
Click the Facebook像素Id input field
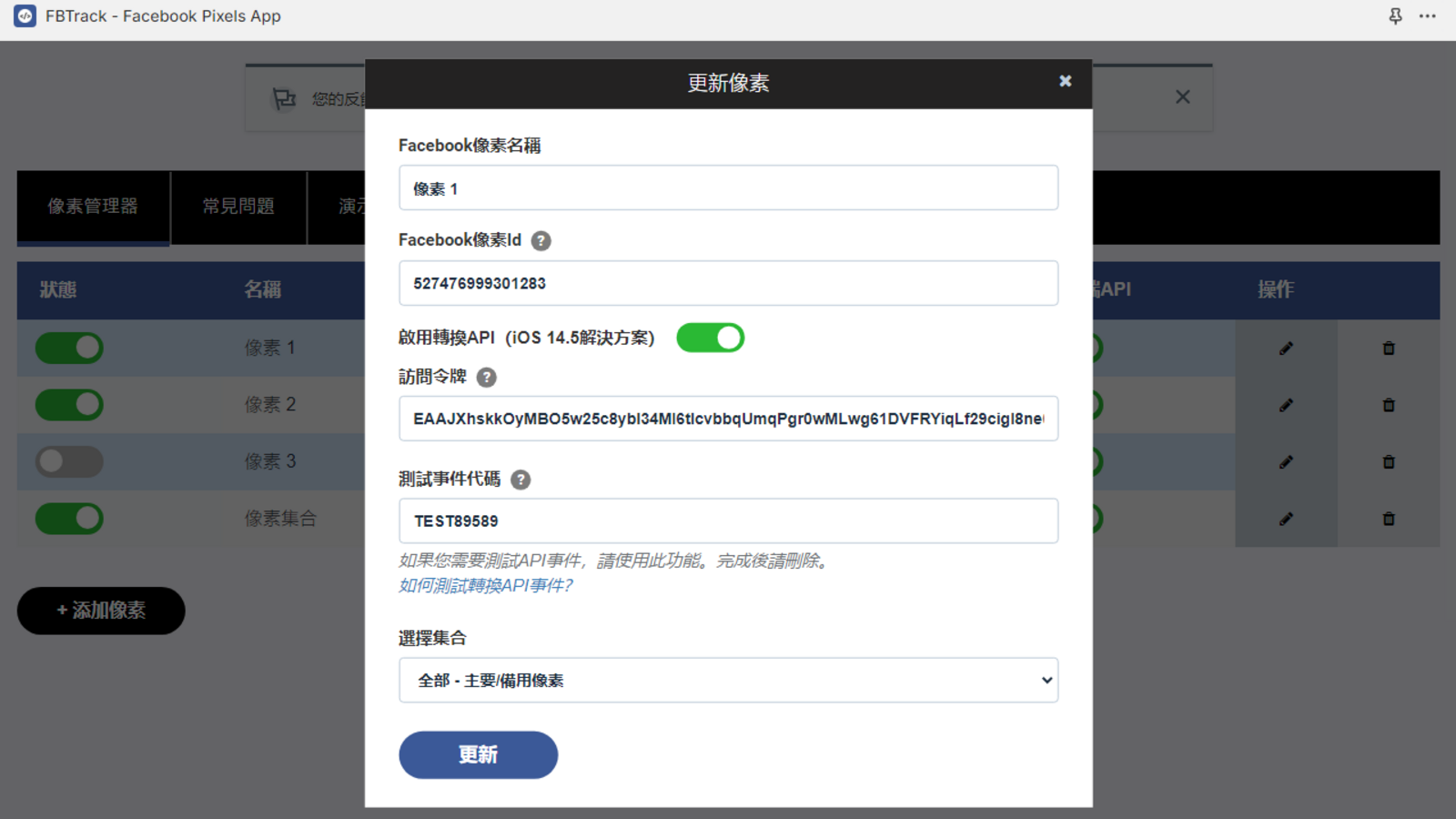[x=728, y=284]
